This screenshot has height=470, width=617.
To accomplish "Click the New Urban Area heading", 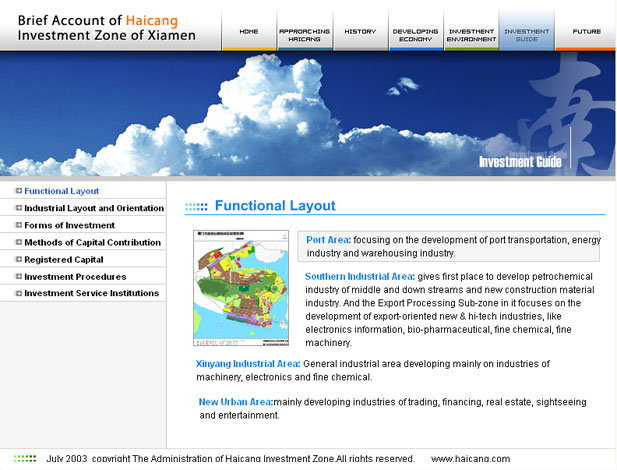I will (235, 402).
